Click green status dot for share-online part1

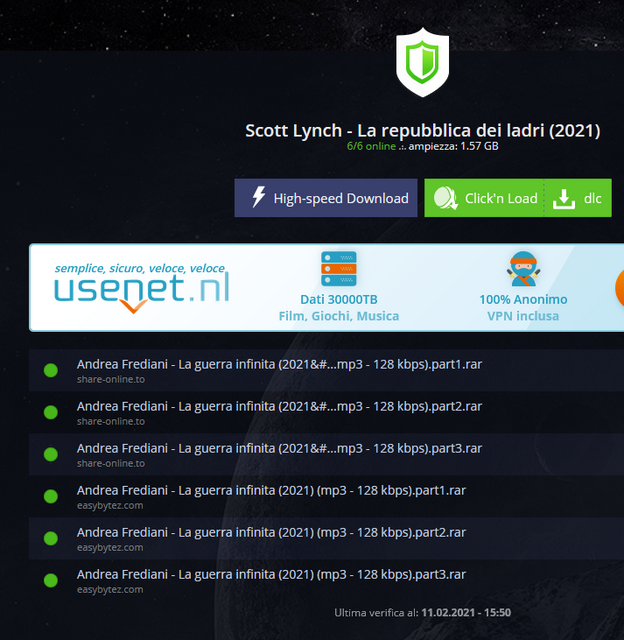[51, 370]
